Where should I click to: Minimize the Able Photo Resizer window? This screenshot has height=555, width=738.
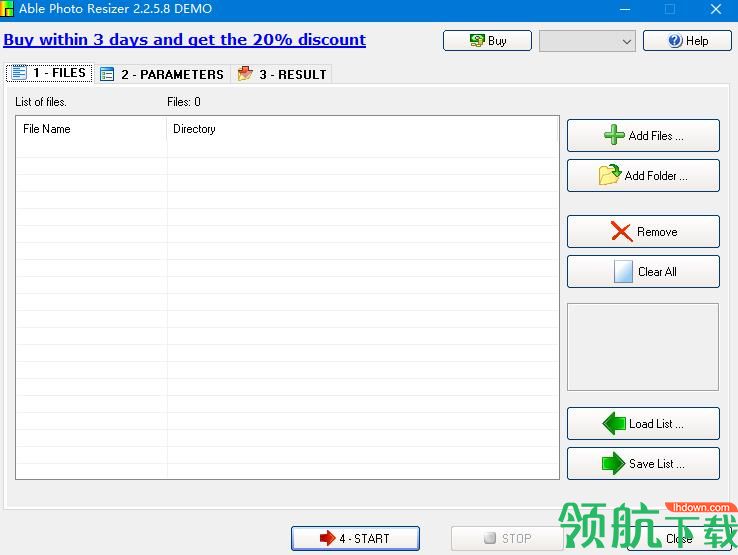[625, 9]
